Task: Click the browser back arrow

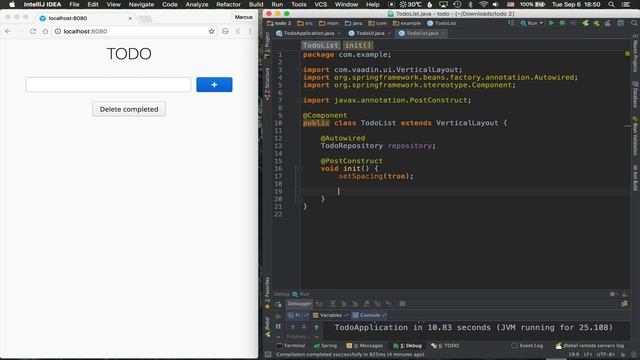Action: 8,31
